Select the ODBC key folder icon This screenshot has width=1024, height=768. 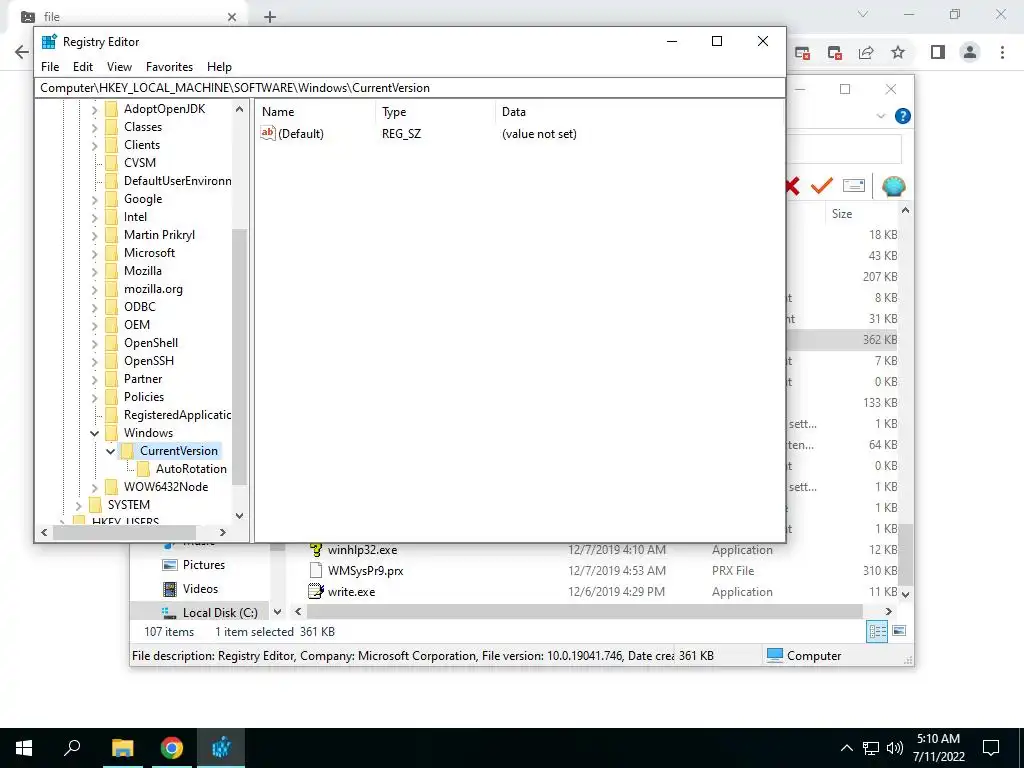point(112,307)
